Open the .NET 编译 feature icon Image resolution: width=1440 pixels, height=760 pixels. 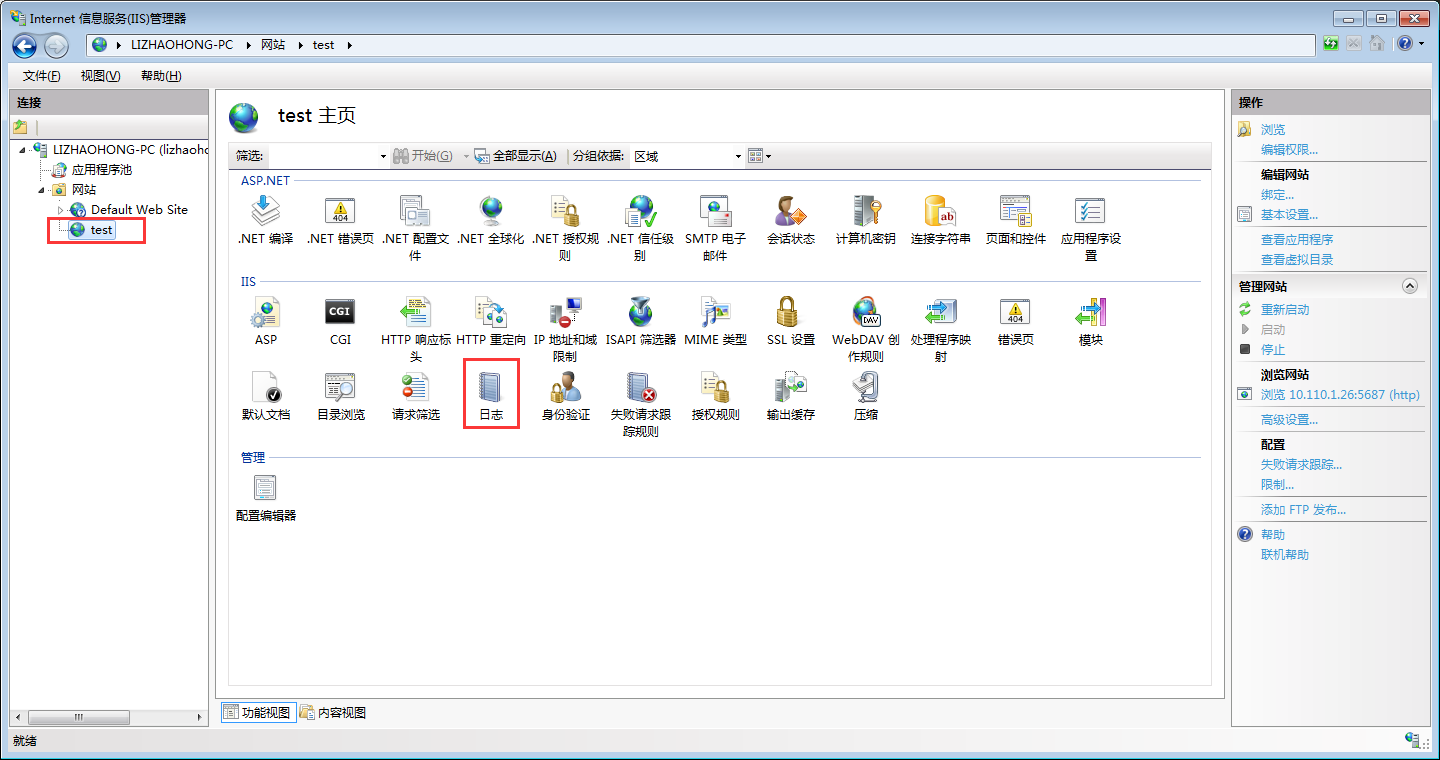[265, 221]
